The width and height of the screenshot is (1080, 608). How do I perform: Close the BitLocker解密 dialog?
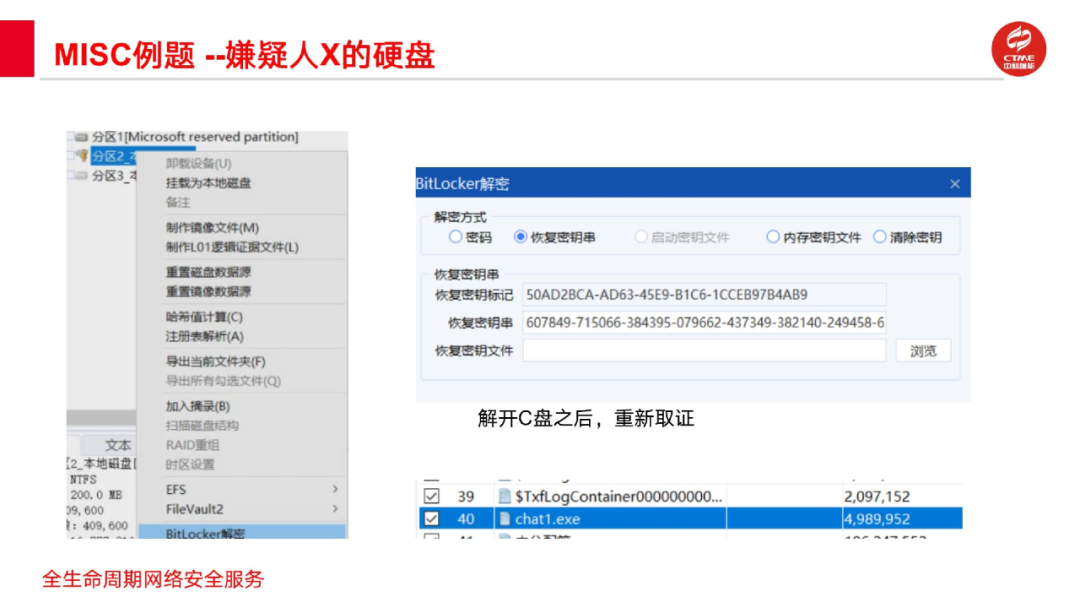coord(955,184)
